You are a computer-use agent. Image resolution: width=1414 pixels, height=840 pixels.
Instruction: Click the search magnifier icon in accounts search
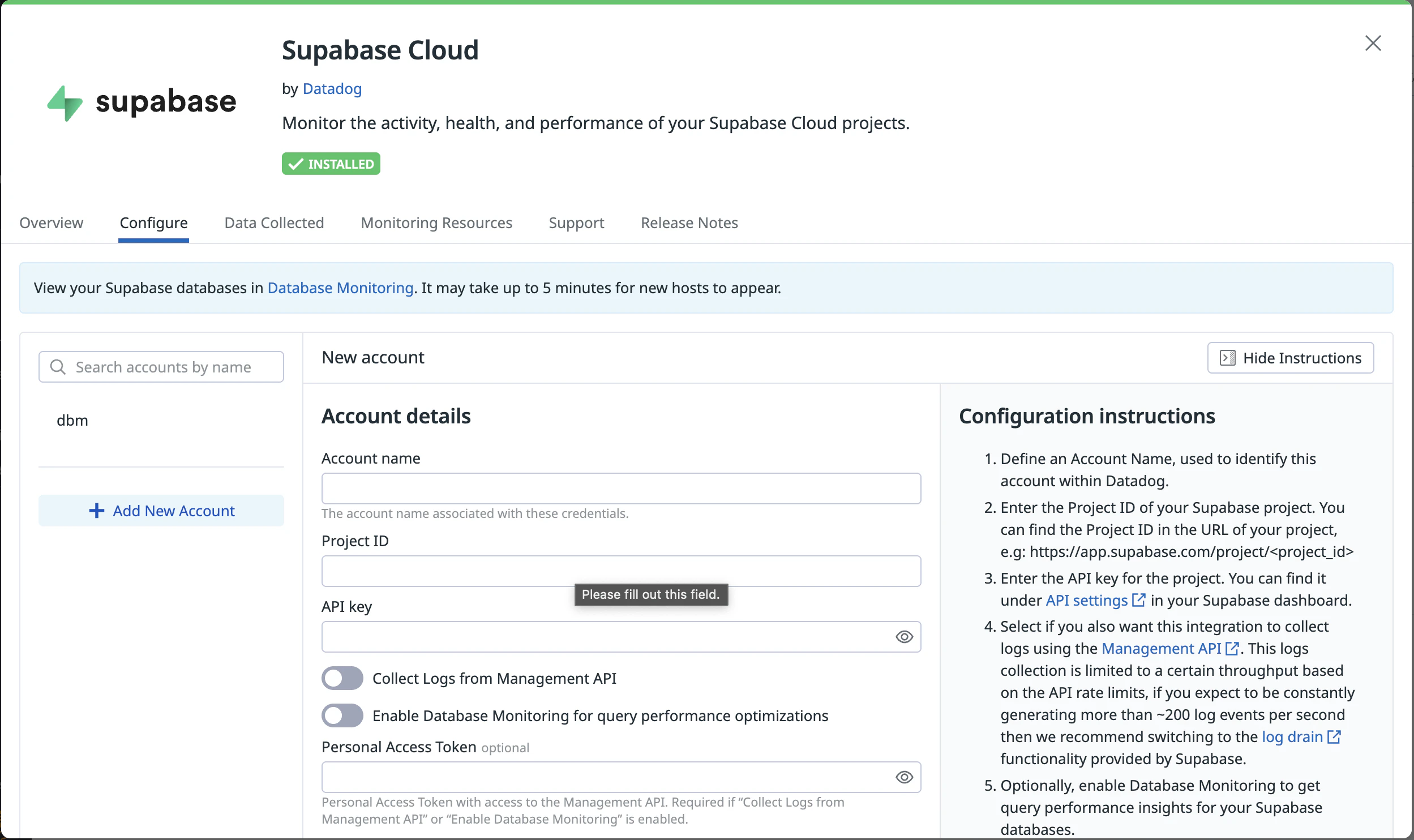coord(58,367)
